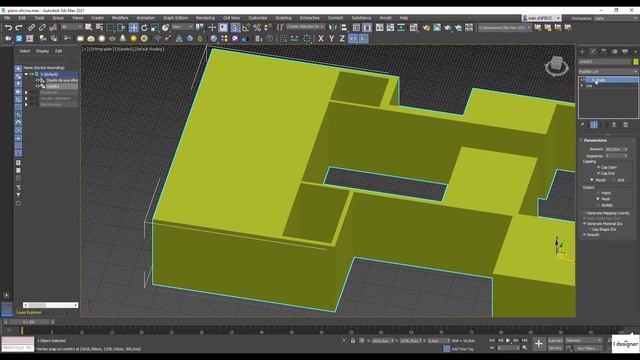
Task: Open the Motion command panel tab
Action: click(x=614, y=51)
